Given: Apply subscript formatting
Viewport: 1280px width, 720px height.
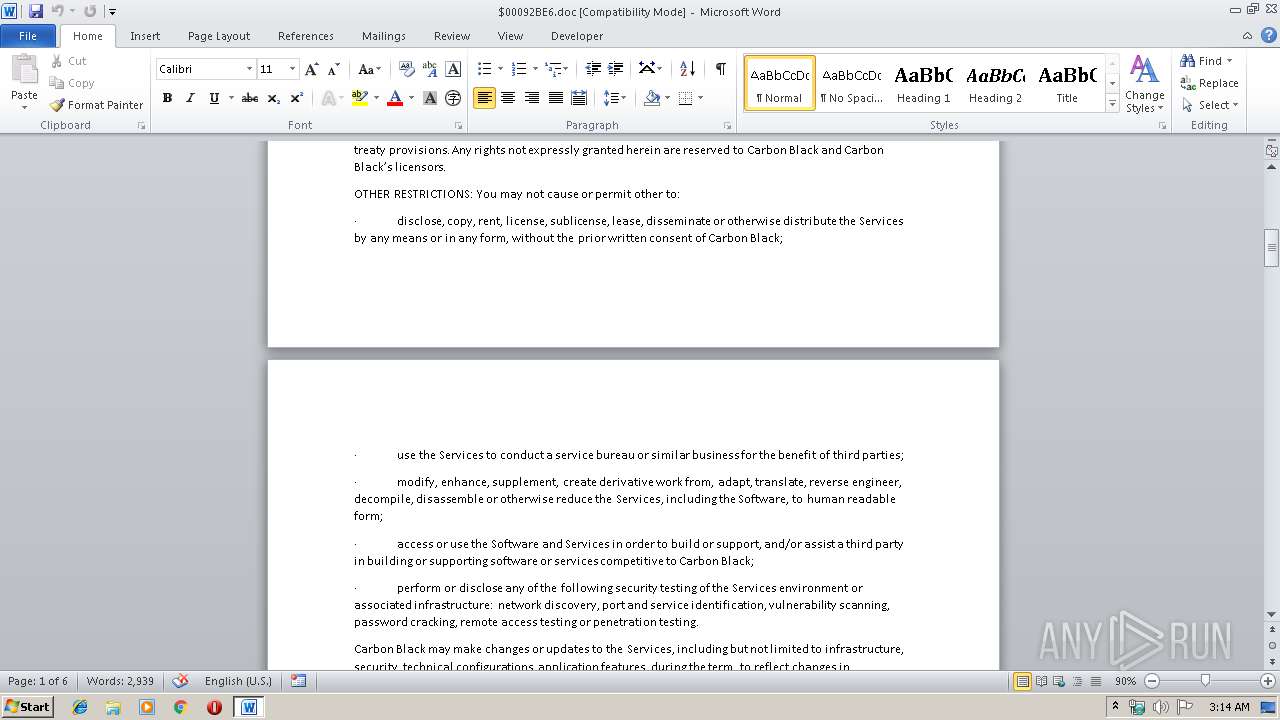Looking at the screenshot, I should pyautogui.click(x=273, y=98).
